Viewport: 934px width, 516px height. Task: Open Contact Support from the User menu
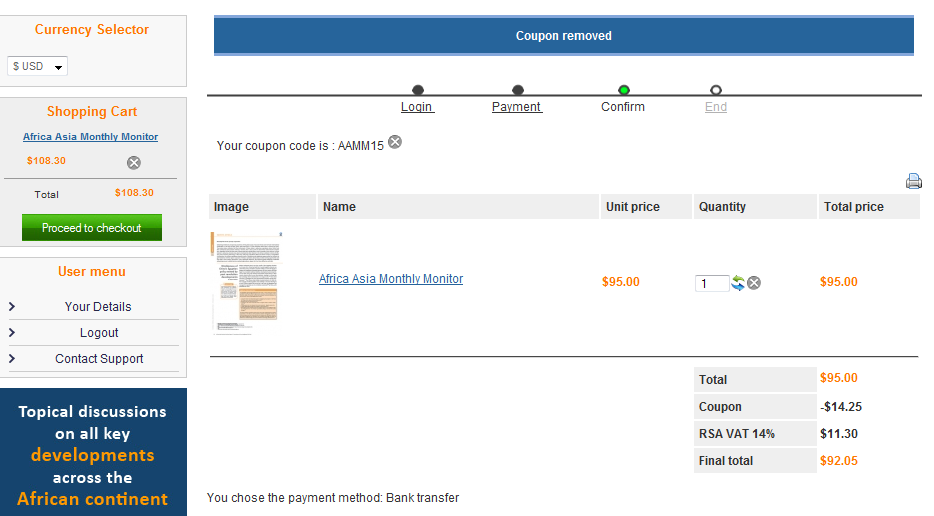[x=99, y=359]
